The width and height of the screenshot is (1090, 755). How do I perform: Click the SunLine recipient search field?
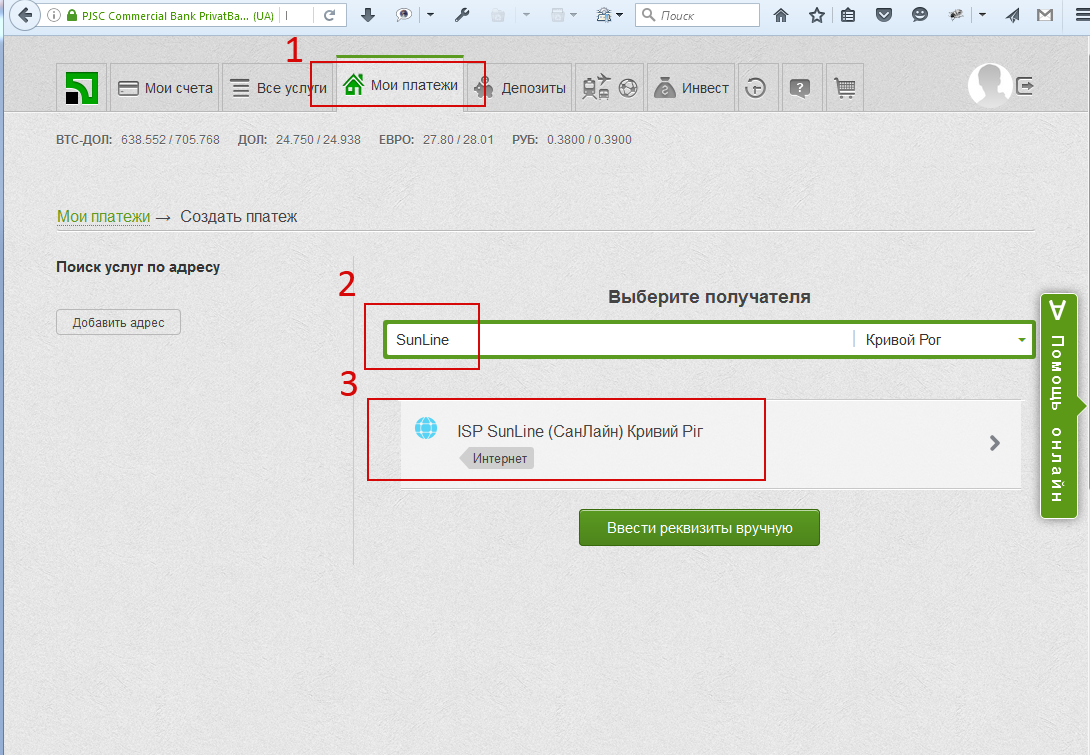point(619,340)
